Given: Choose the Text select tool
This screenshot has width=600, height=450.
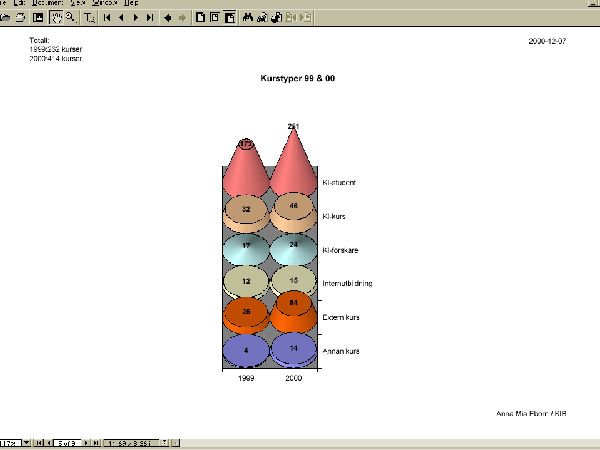Looking at the screenshot, I should coord(89,17).
